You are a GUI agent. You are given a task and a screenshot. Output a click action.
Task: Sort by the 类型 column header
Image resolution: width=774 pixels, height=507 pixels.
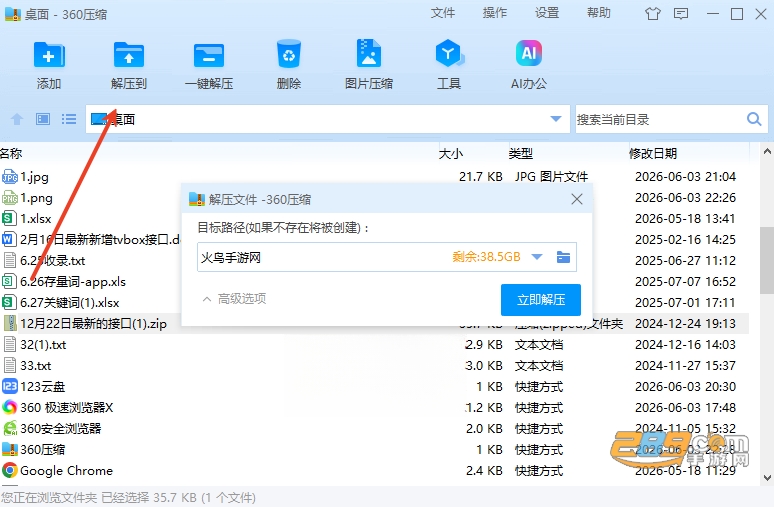521,154
